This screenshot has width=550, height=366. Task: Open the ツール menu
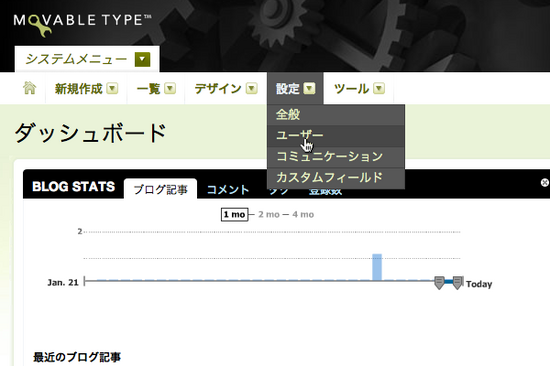(x=351, y=89)
